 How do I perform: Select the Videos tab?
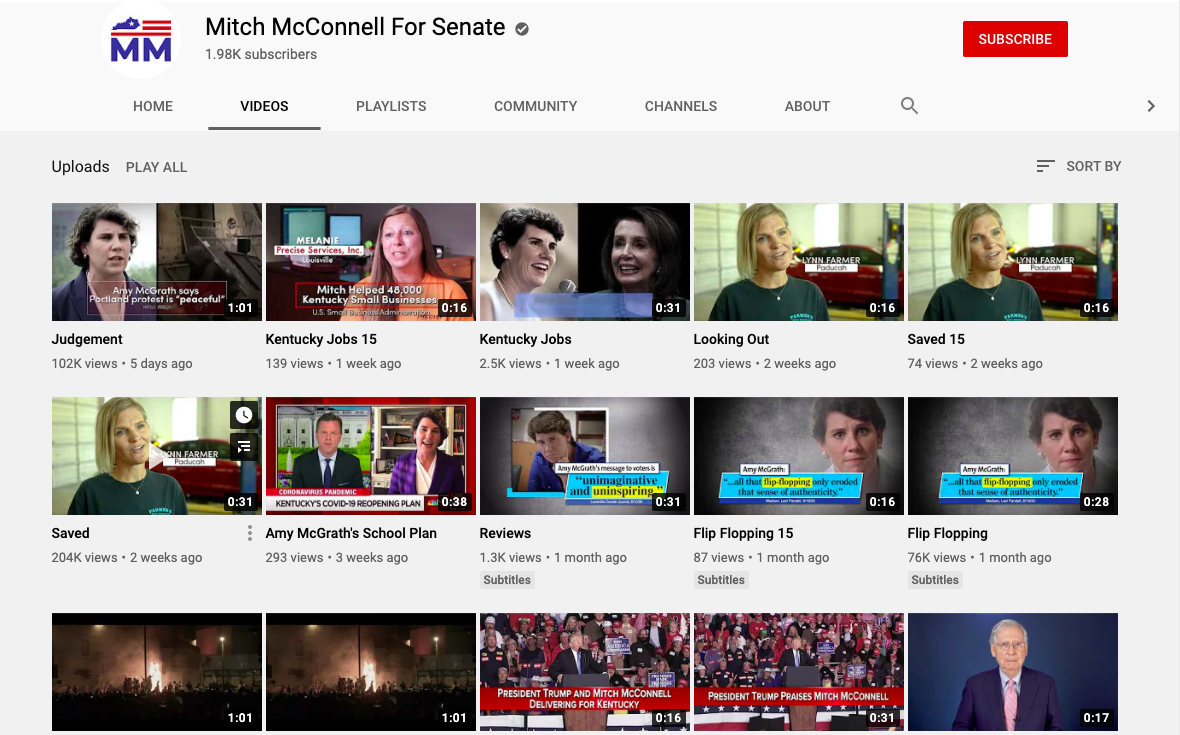click(x=264, y=106)
